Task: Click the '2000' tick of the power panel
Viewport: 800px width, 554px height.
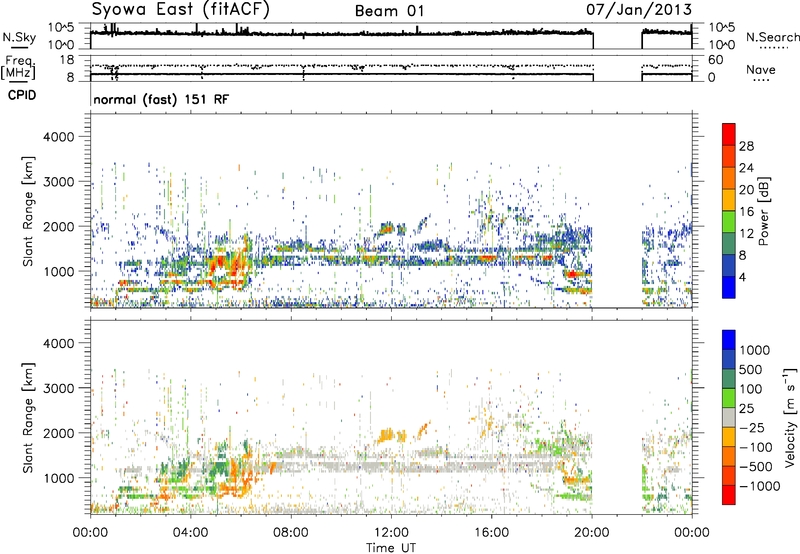Action: pos(60,226)
